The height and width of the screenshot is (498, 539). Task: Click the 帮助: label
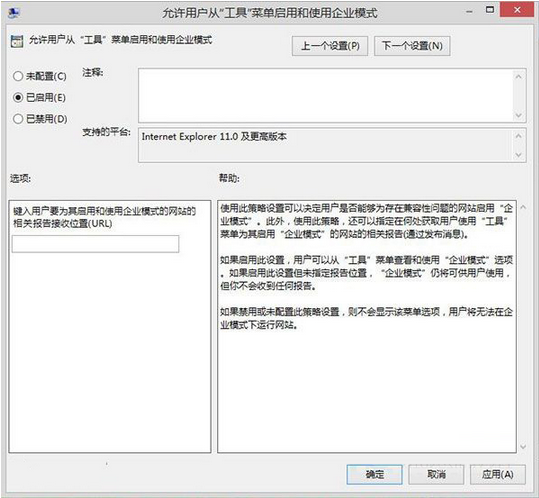tap(229, 178)
